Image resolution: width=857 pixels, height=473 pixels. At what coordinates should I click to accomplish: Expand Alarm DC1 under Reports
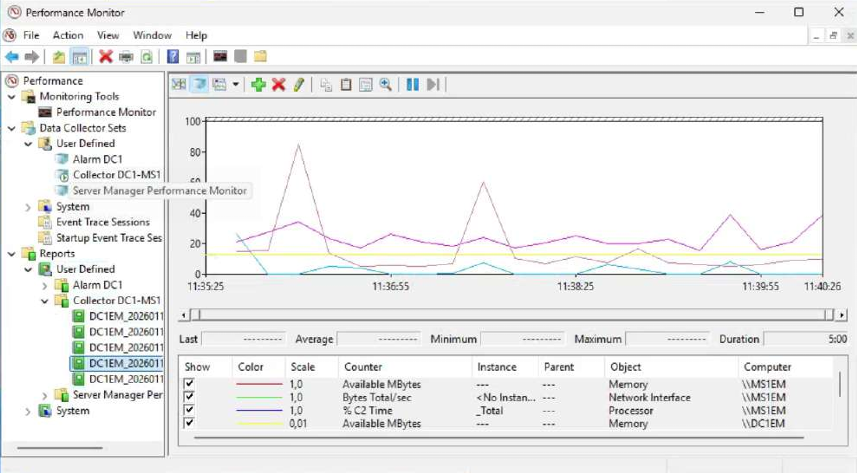point(45,285)
